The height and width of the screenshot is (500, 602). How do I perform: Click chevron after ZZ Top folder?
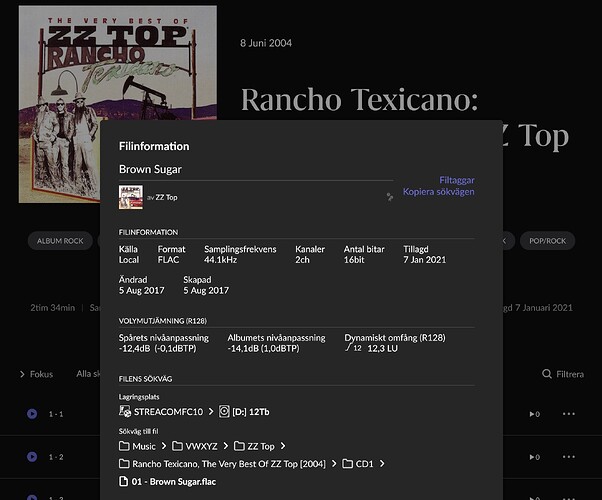tap(283, 446)
